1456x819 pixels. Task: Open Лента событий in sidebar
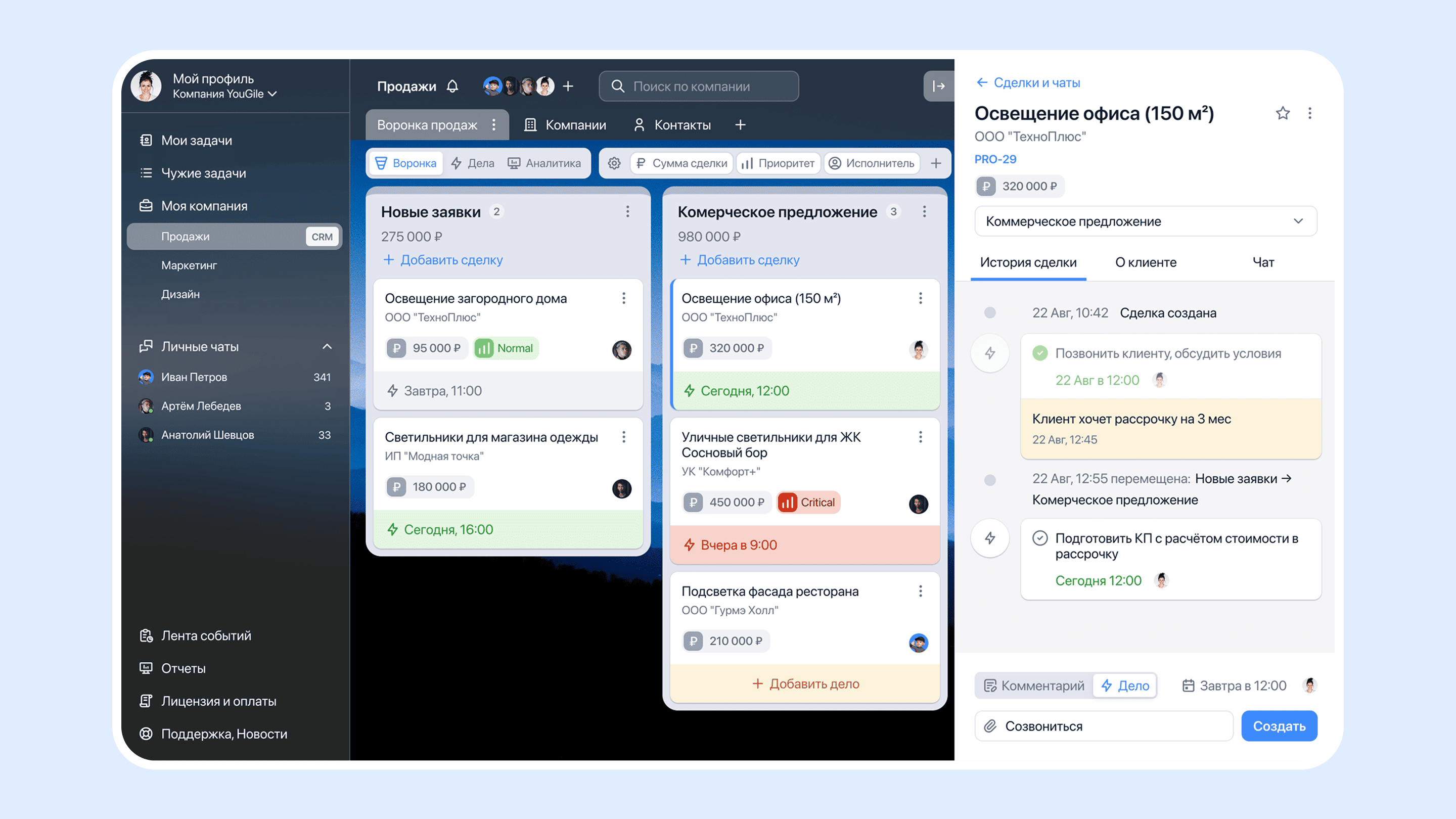196,636
